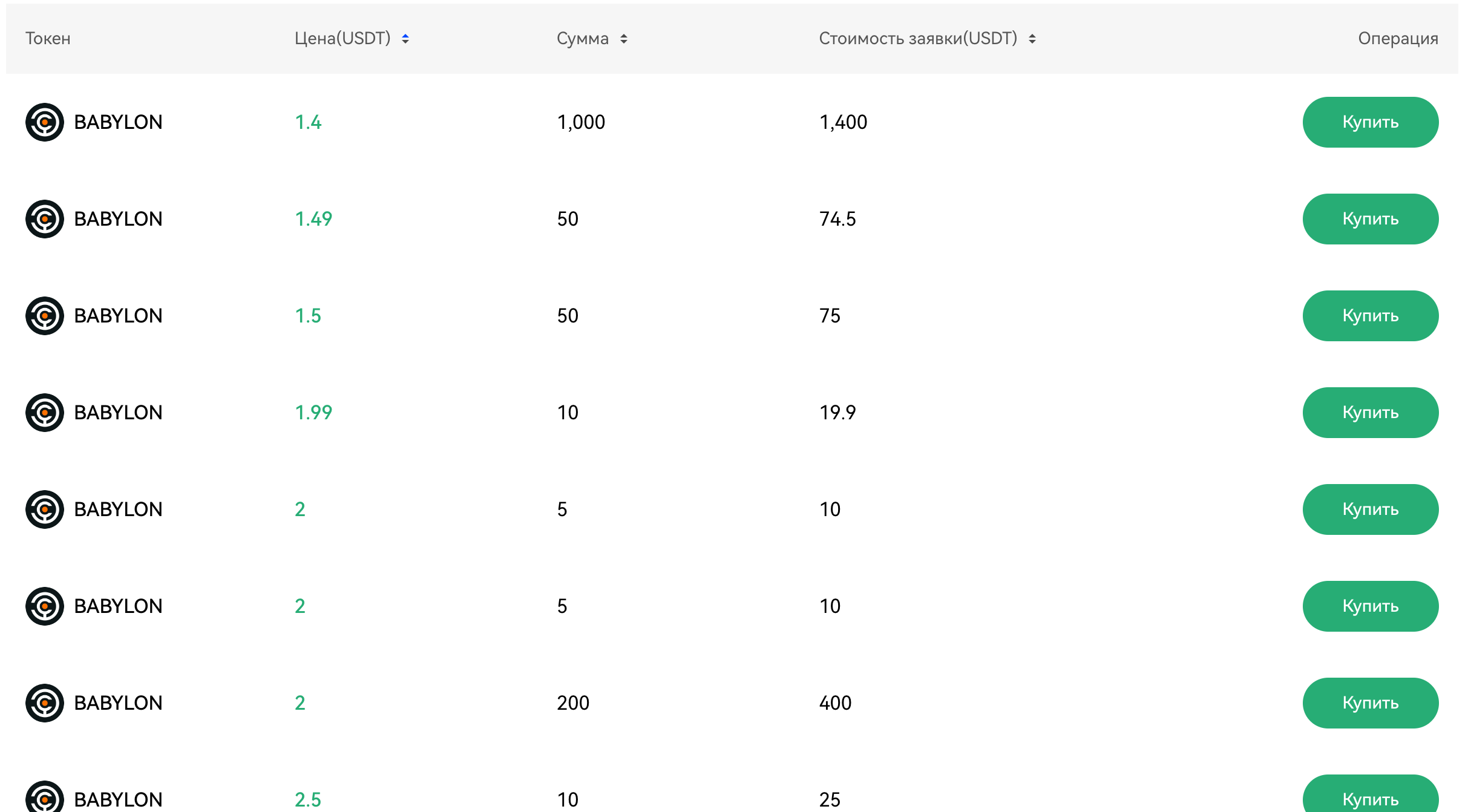
Task: Click the Цена(USDT) header label
Action: (x=342, y=39)
